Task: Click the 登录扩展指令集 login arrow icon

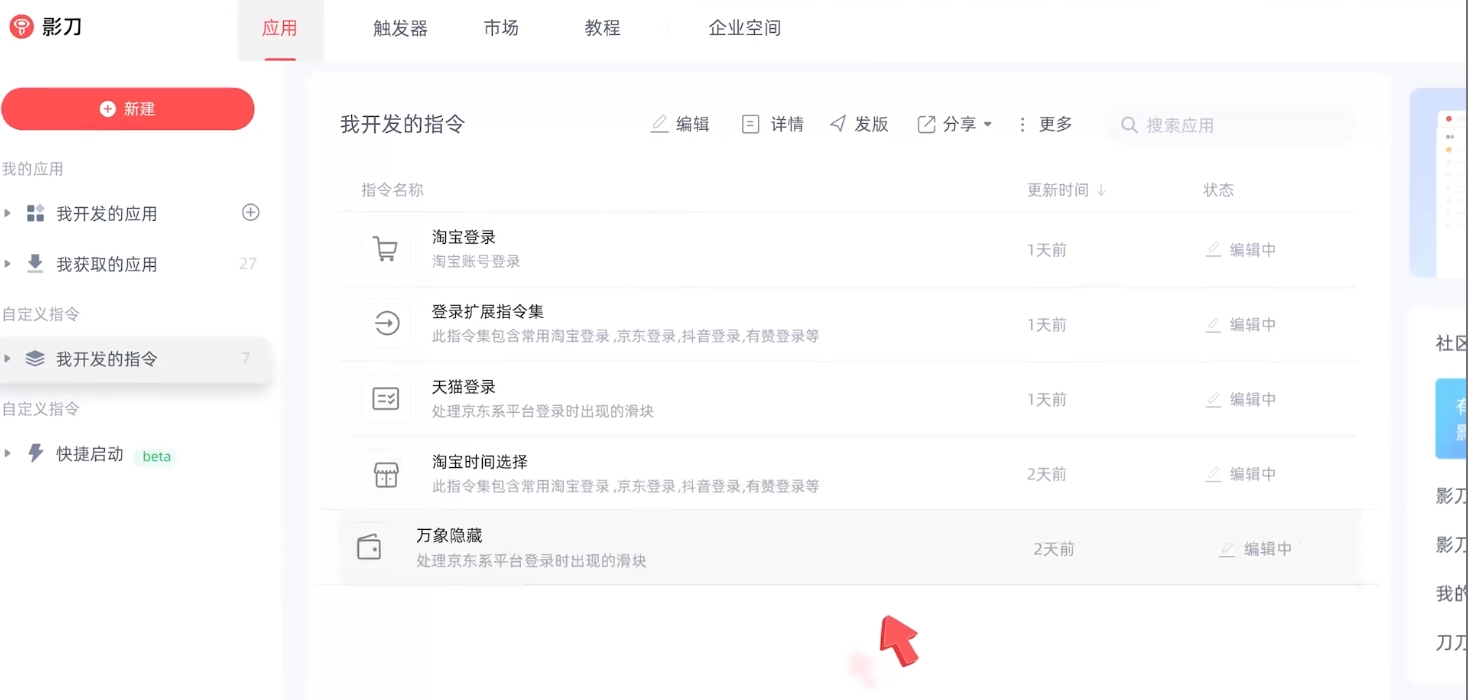Action: pos(386,323)
